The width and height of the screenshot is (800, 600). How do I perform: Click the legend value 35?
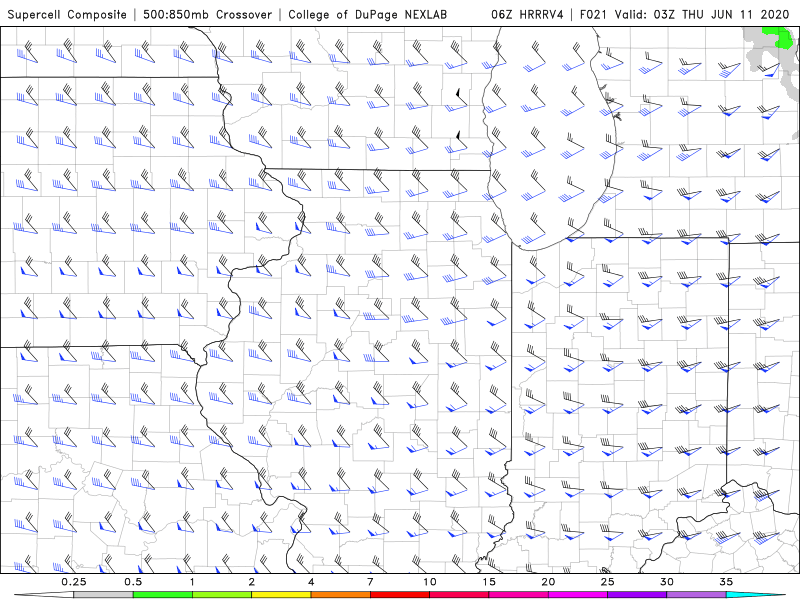726,582
